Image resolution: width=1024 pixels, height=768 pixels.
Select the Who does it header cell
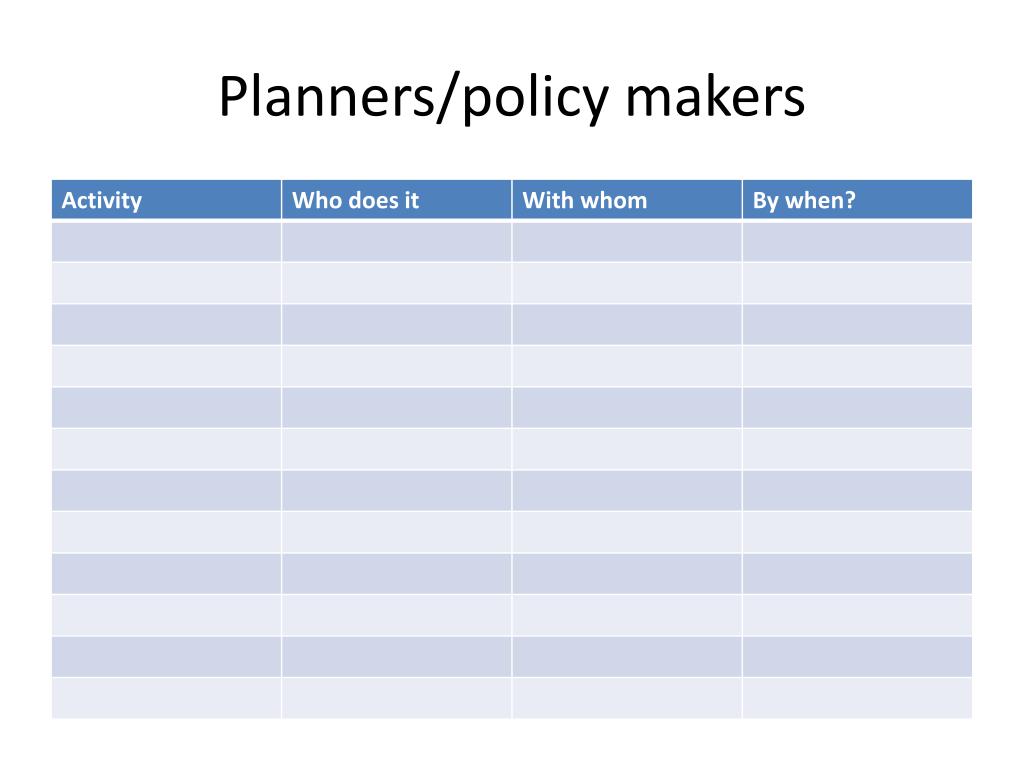point(396,199)
